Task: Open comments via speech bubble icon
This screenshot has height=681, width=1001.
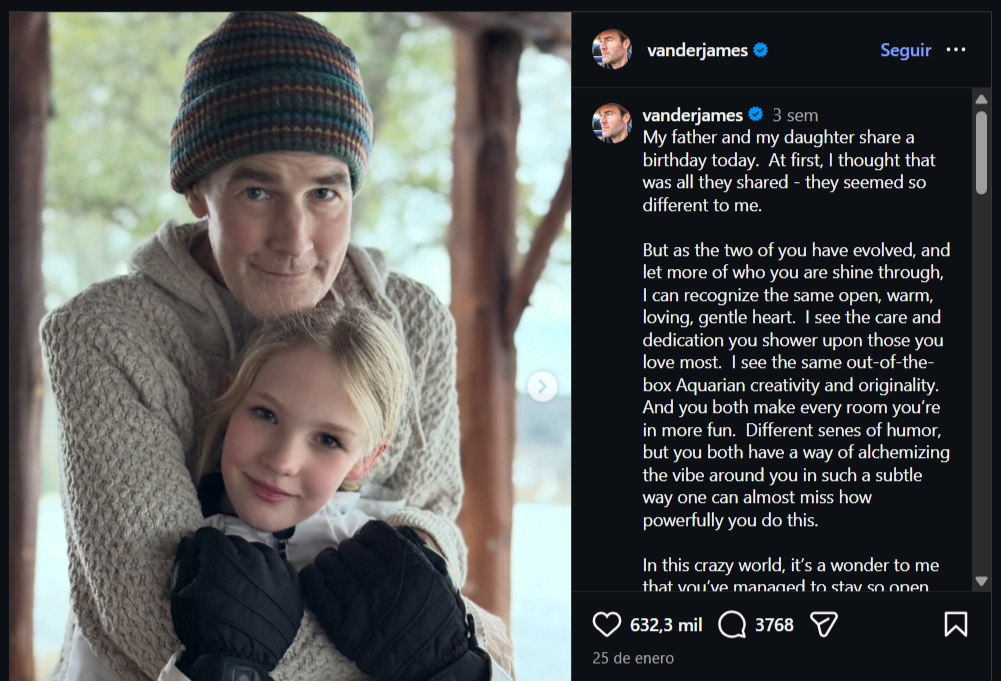Action: (732, 625)
